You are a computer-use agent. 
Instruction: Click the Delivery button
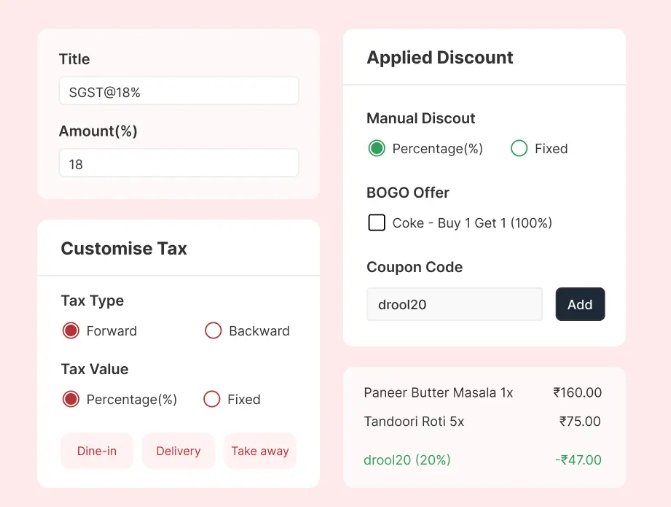click(178, 451)
